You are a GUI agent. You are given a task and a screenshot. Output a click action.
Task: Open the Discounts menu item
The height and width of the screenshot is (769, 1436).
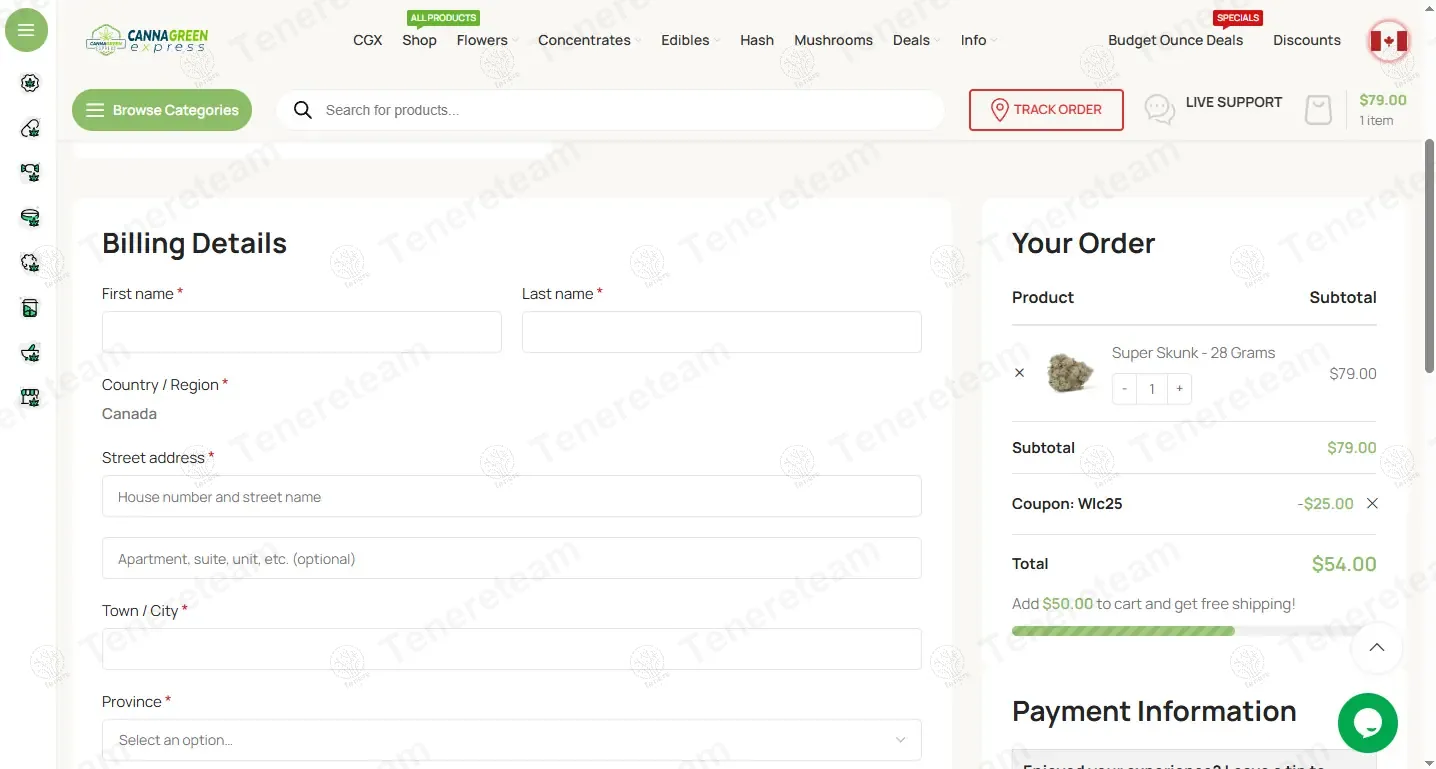[1306, 40]
